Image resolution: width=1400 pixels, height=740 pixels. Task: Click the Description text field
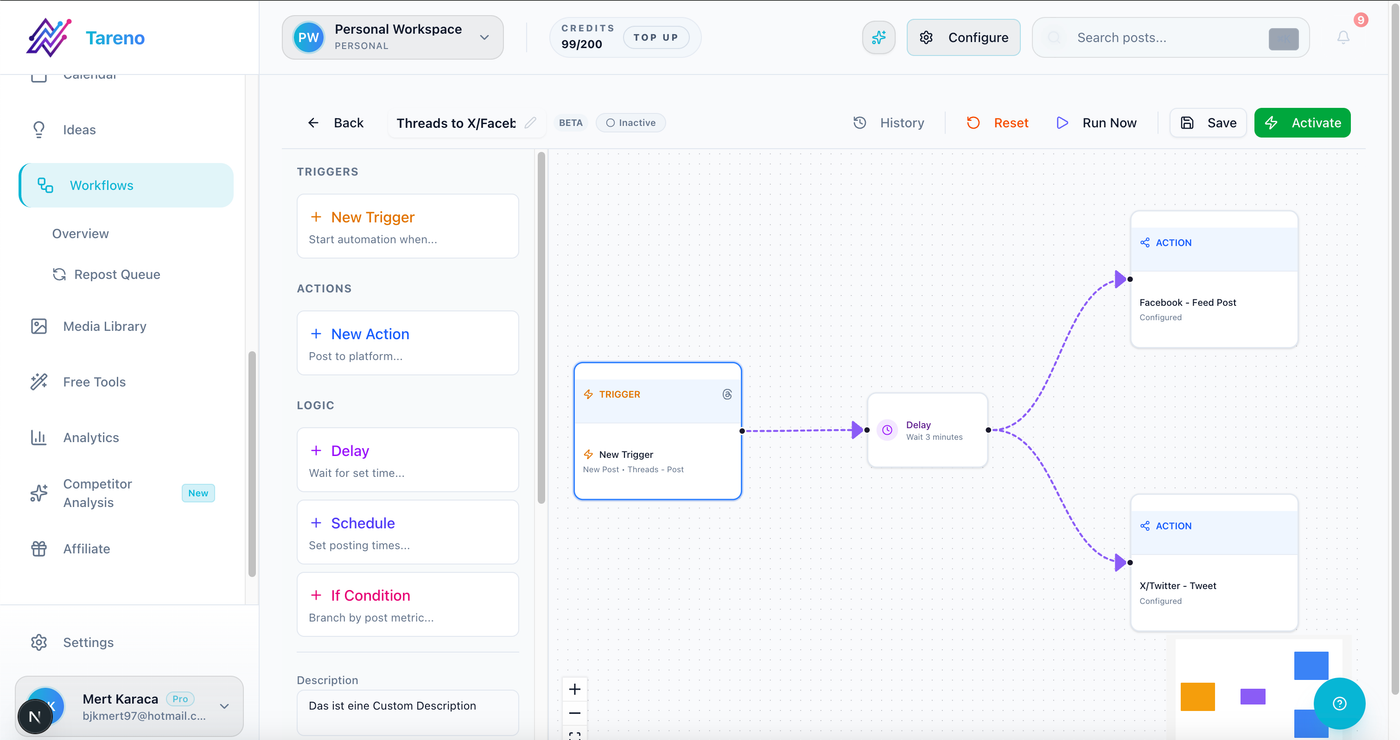tap(408, 713)
